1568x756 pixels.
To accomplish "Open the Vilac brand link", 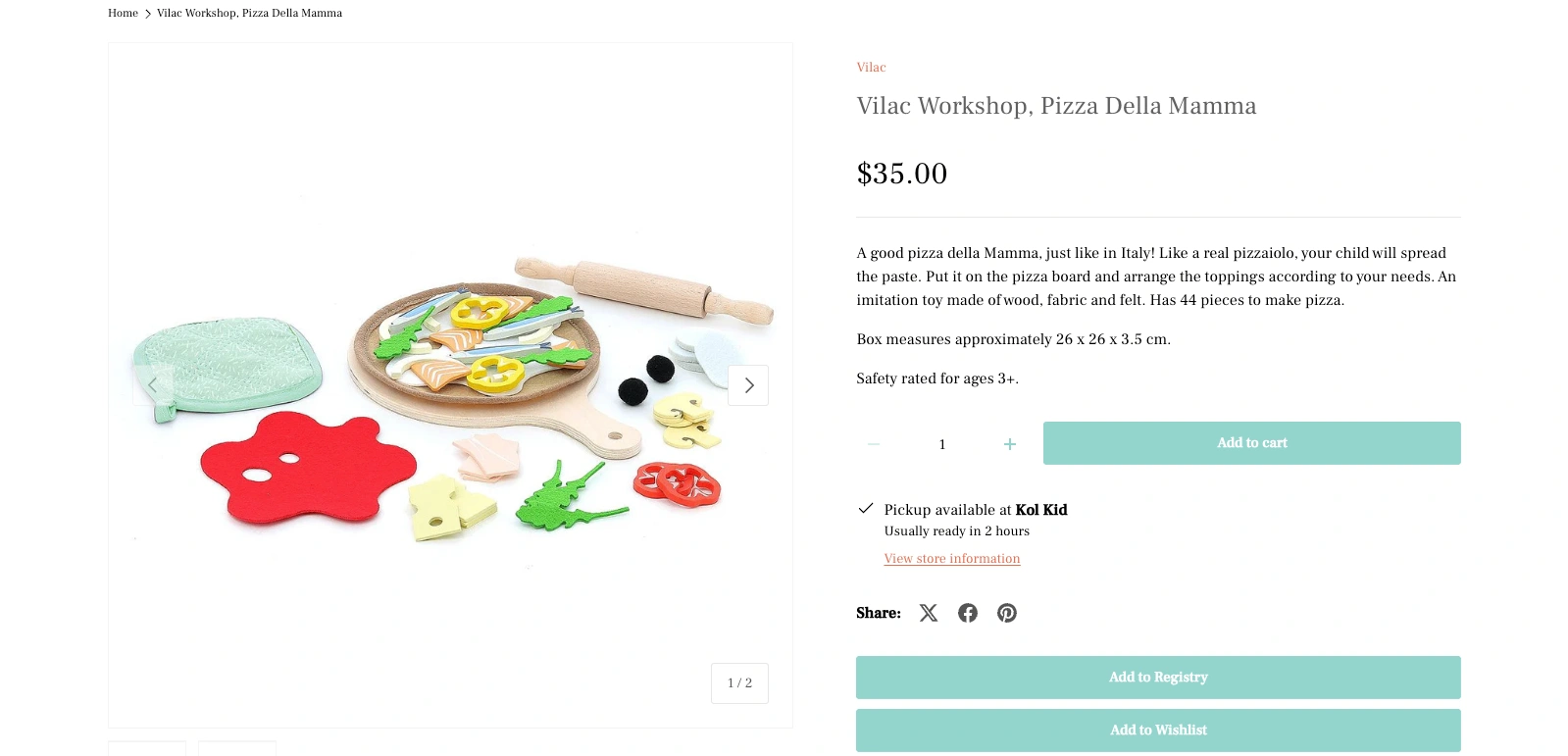I will 871,68.
